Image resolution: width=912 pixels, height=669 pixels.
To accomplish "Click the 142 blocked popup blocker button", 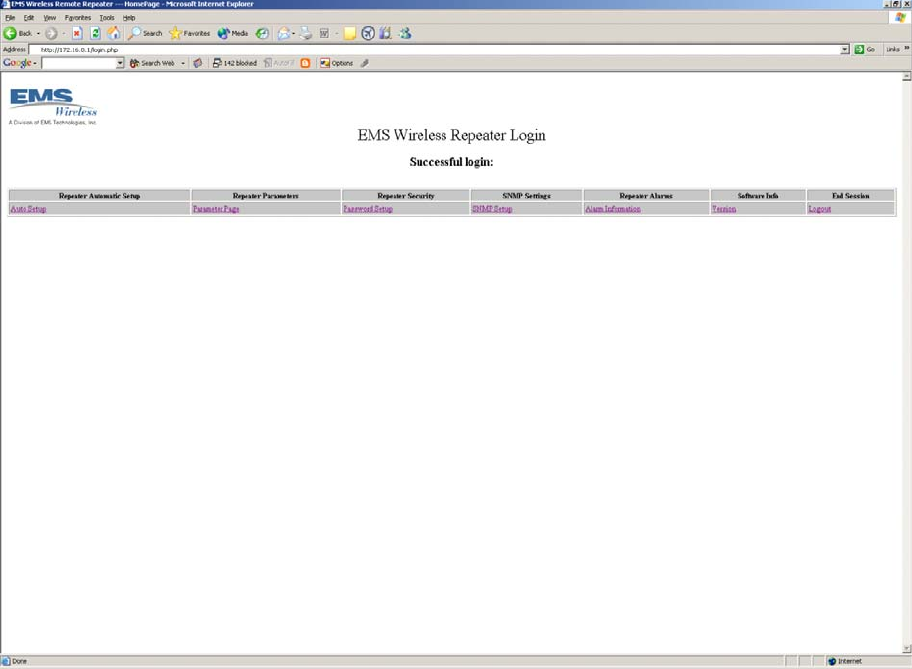I will click(x=234, y=63).
